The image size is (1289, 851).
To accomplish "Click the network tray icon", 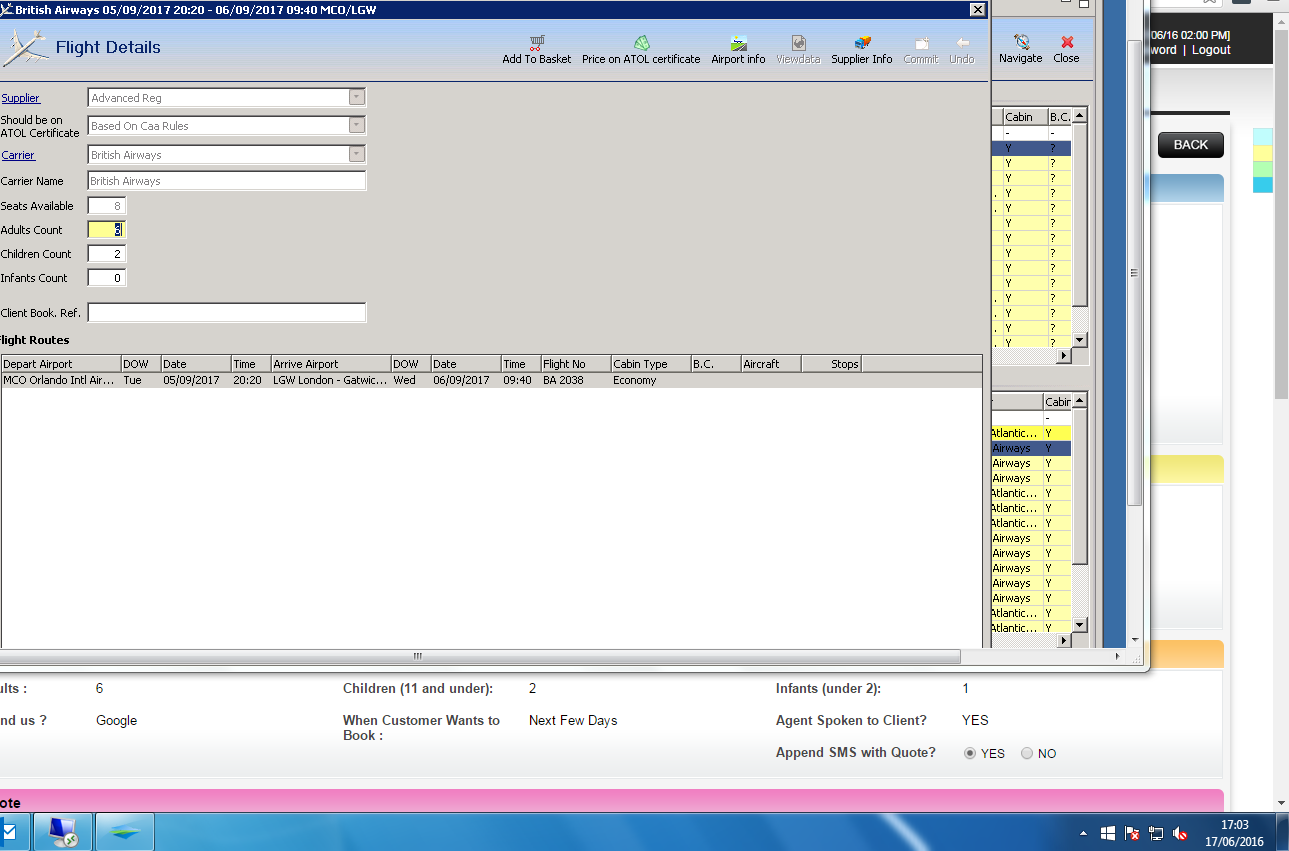I will (x=1156, y=832).
